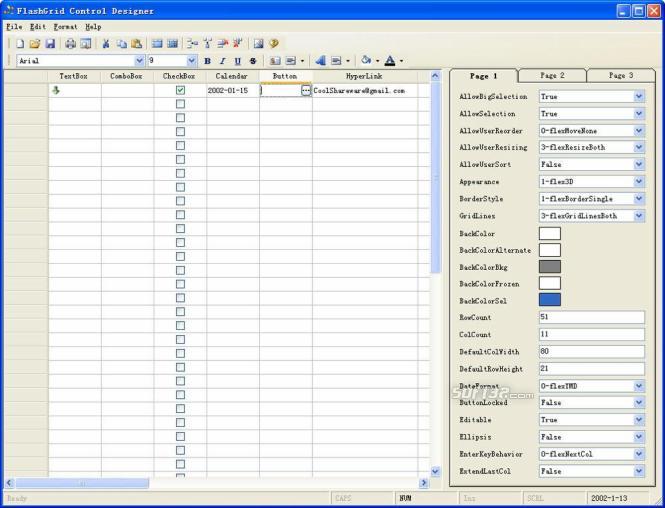Open an existing file with folder icon
Screen dimensions: 665x508
(35, 44)
